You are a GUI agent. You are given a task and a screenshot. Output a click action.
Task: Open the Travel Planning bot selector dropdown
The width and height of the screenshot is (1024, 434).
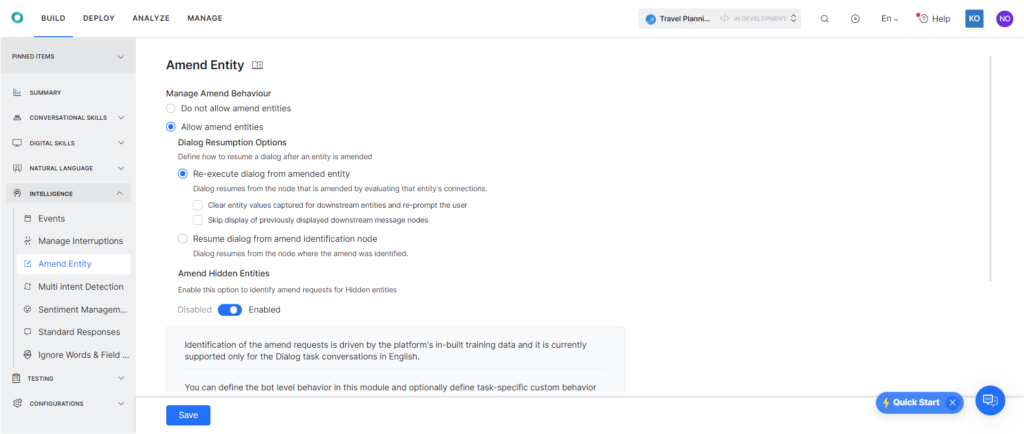point(719,18)
